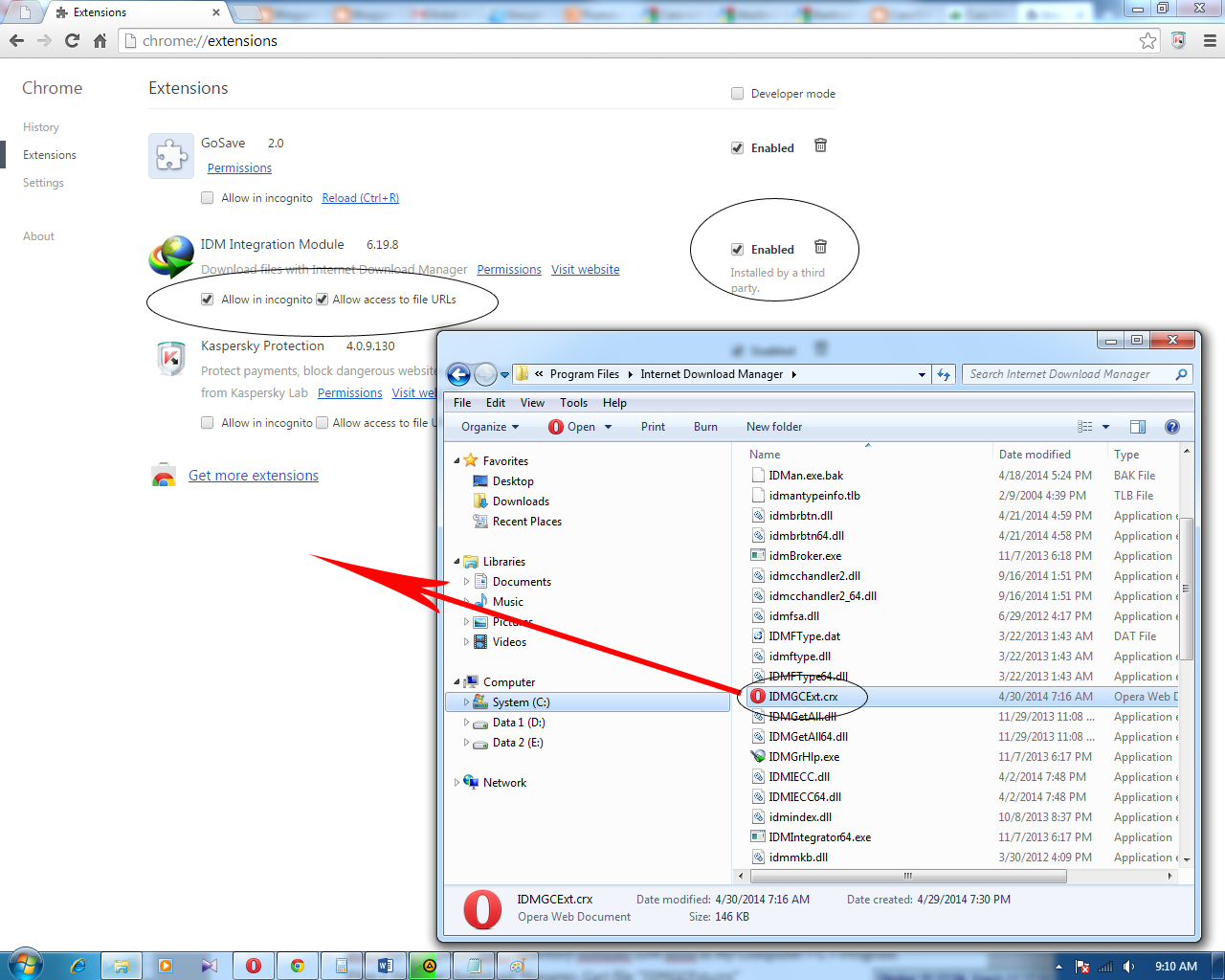Select the IDMGrHlp.exe file icon

pos(758,757)
